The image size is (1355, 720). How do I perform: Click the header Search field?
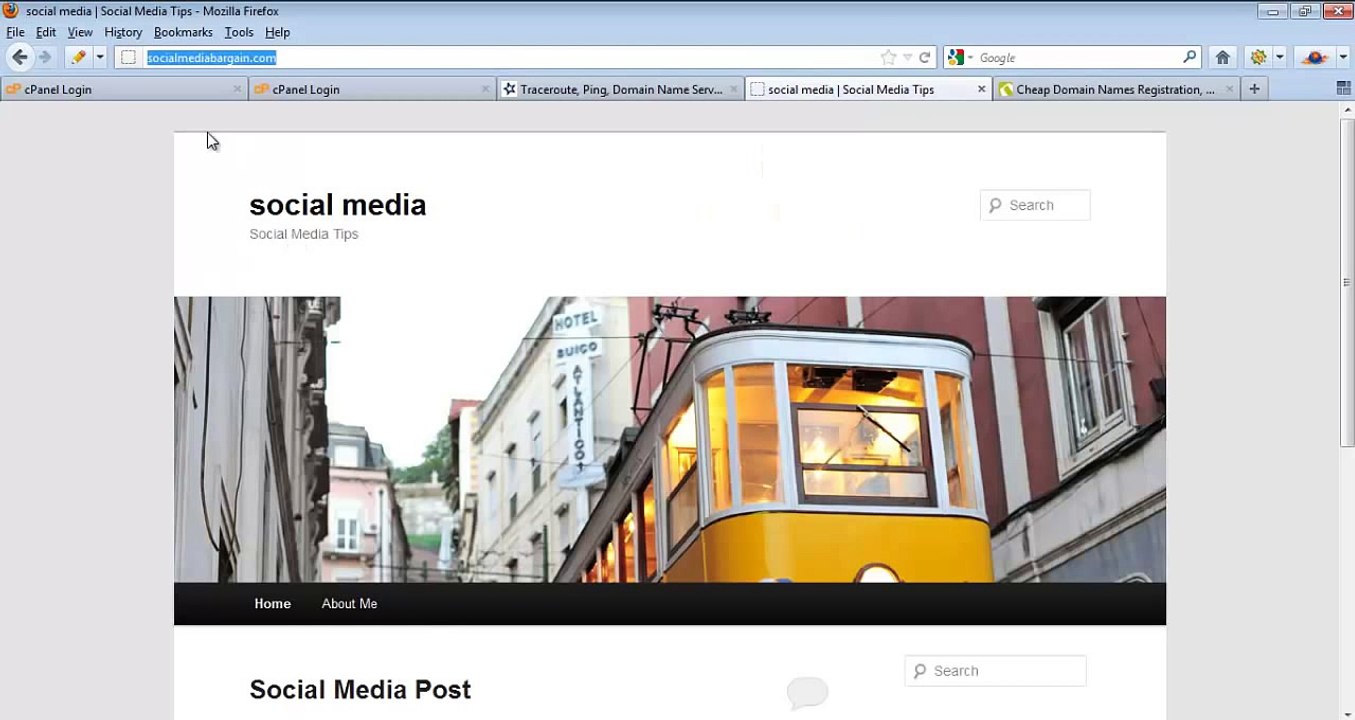tap(1035, 205)
